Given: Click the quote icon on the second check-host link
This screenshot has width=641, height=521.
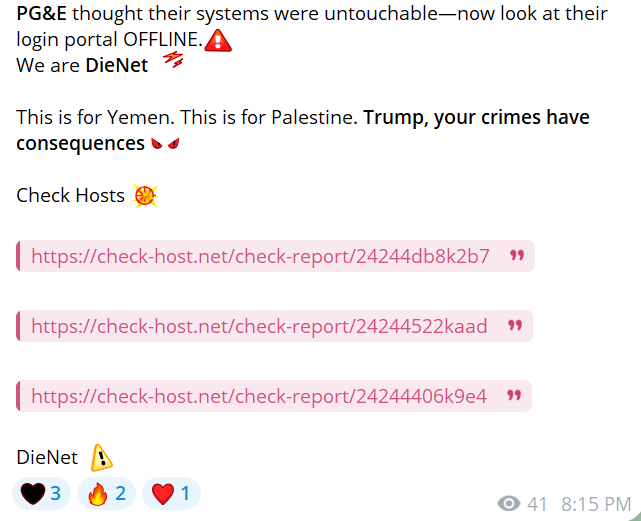Looking at the screenshot, I should tap(514, 326).
